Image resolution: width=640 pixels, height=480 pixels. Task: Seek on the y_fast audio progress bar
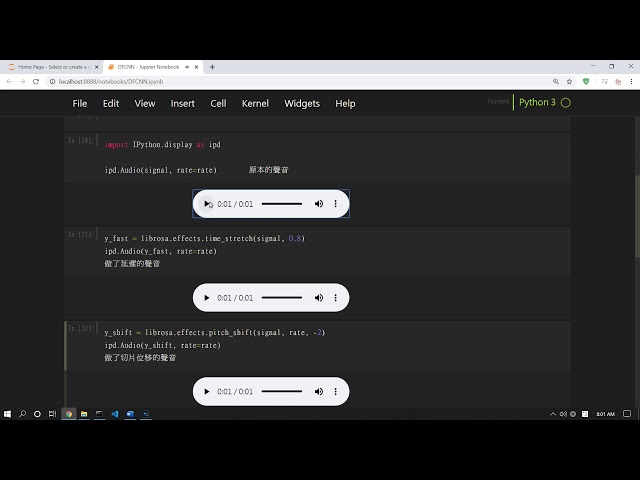(x=282, y=298)
